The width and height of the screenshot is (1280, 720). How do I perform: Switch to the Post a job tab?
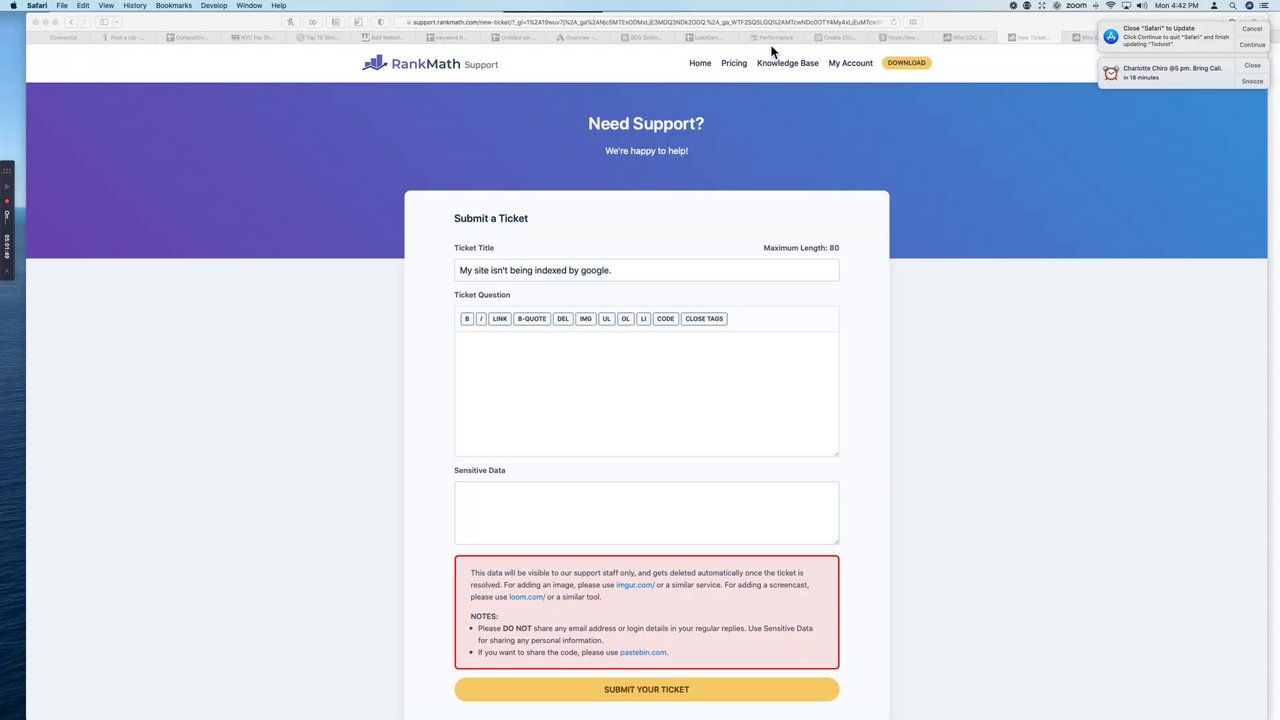(x=123, y=38)
